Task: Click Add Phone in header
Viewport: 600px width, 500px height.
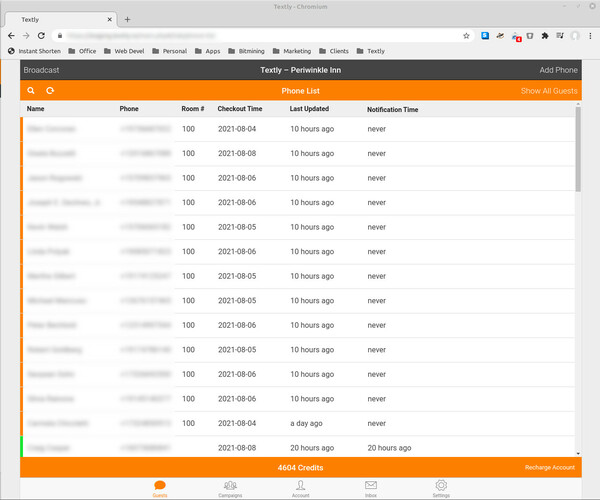Action: tap(558, 70)
